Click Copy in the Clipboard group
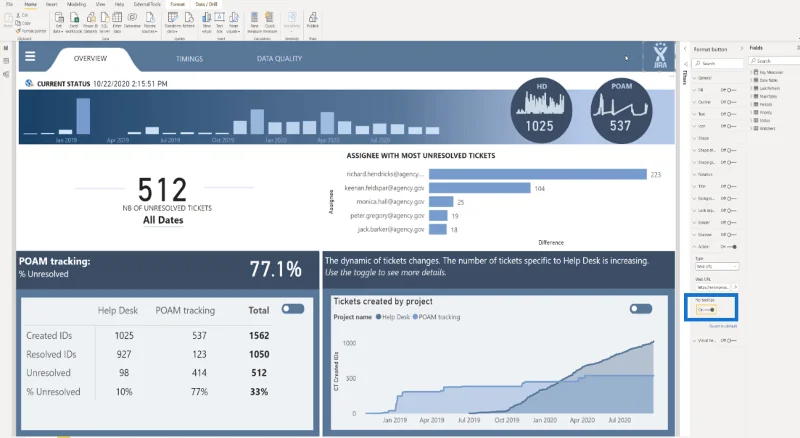Image resolution: width=800 pixels, height=438 pixels. click(23, 23)
